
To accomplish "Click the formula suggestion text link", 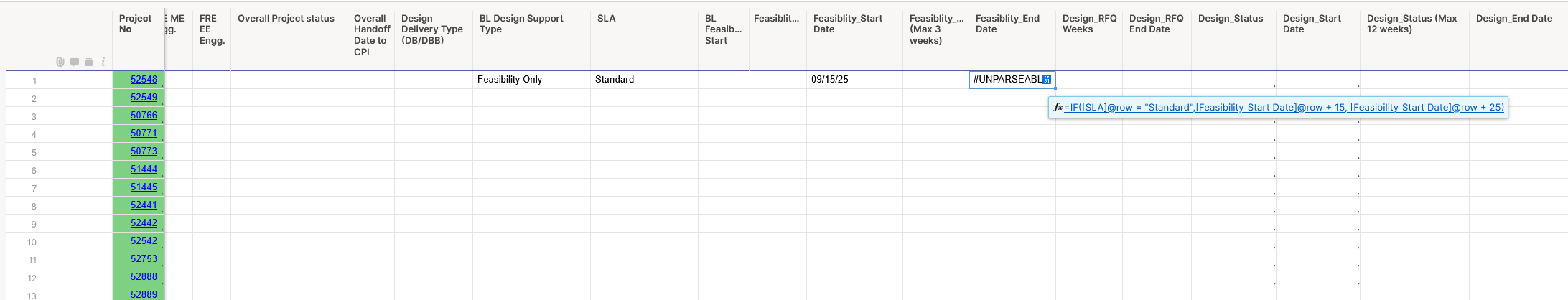I will click(1284, 108).
